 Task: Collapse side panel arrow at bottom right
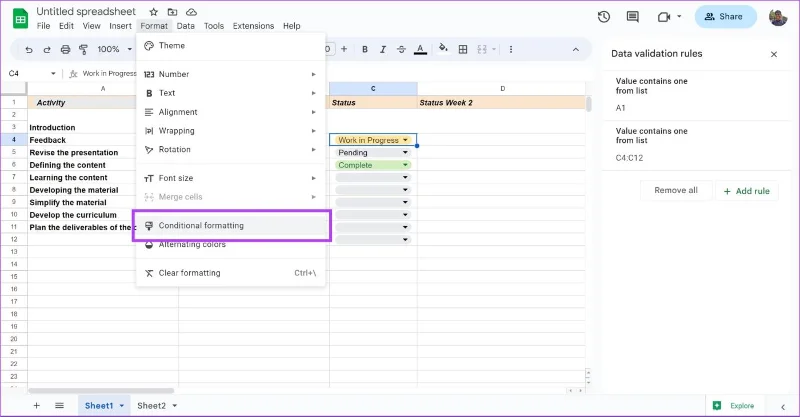click(x=783, y=407)
